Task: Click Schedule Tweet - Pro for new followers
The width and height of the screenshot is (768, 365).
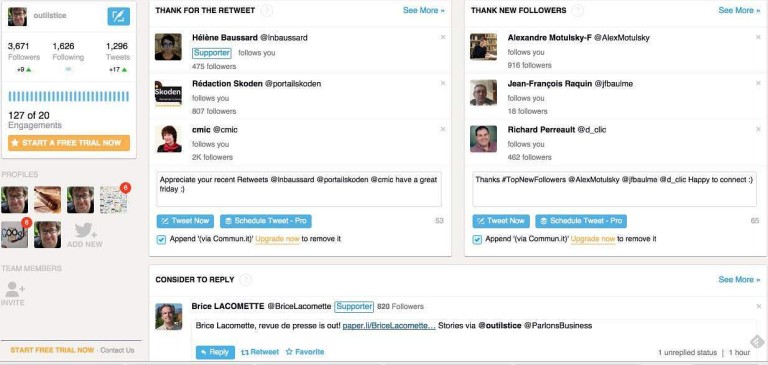Action: [581, 221]
